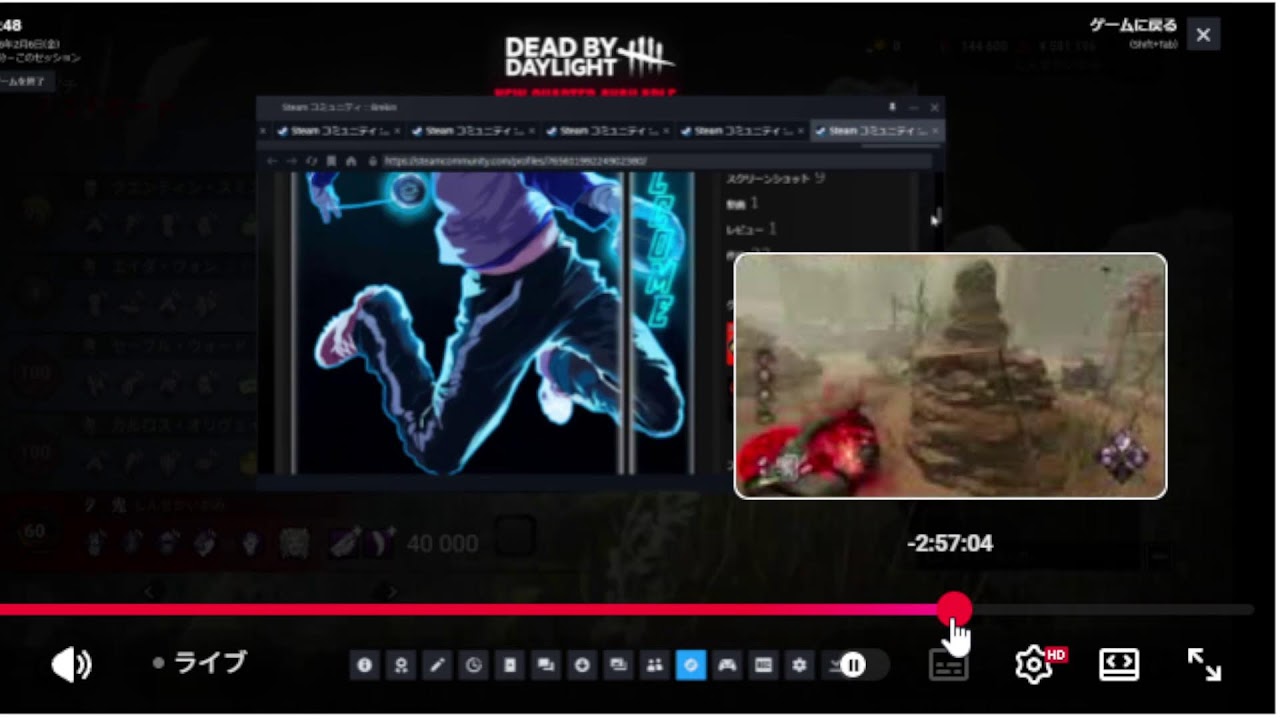Open the 動画 videos profile link

point(736,203)
